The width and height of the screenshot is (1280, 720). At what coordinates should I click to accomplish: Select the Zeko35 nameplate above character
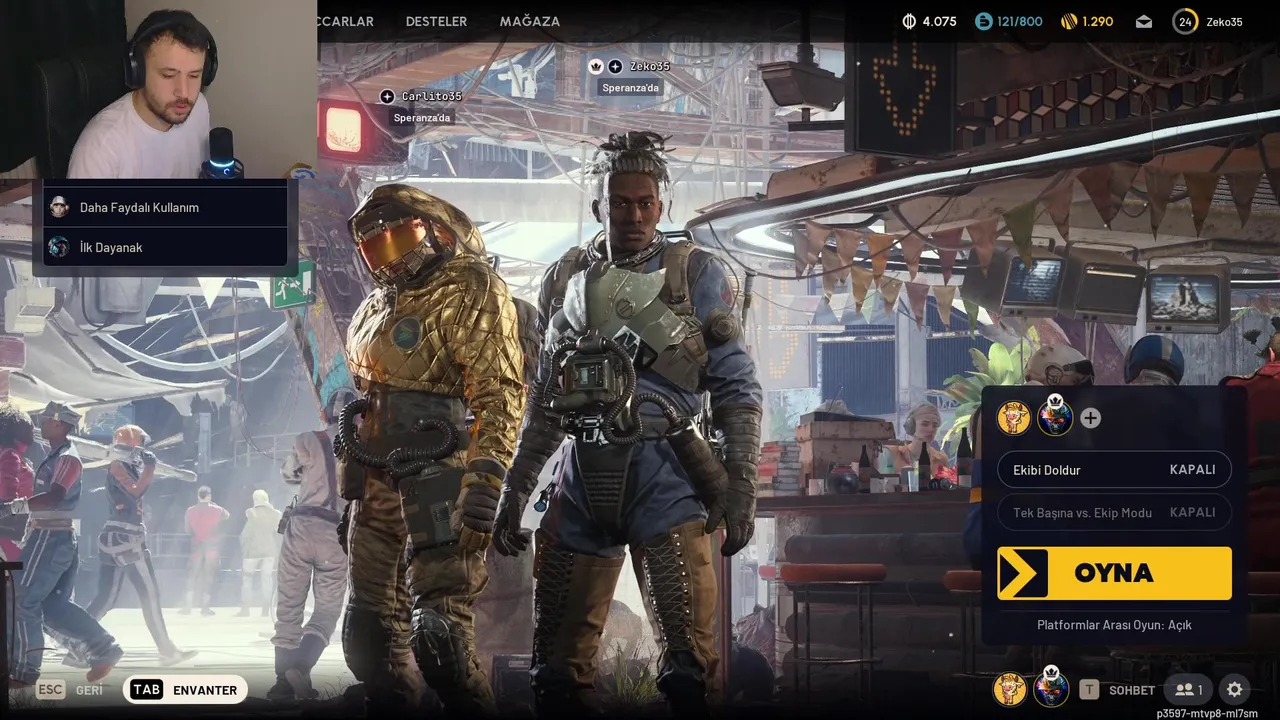[x=649, y=66]
